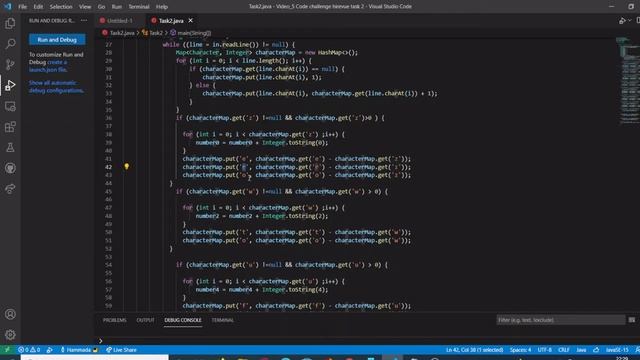Click the debug console filter toggle button at right
This screenshot has width=640, height=360.
pyautogui.click(x=632, y=320)
